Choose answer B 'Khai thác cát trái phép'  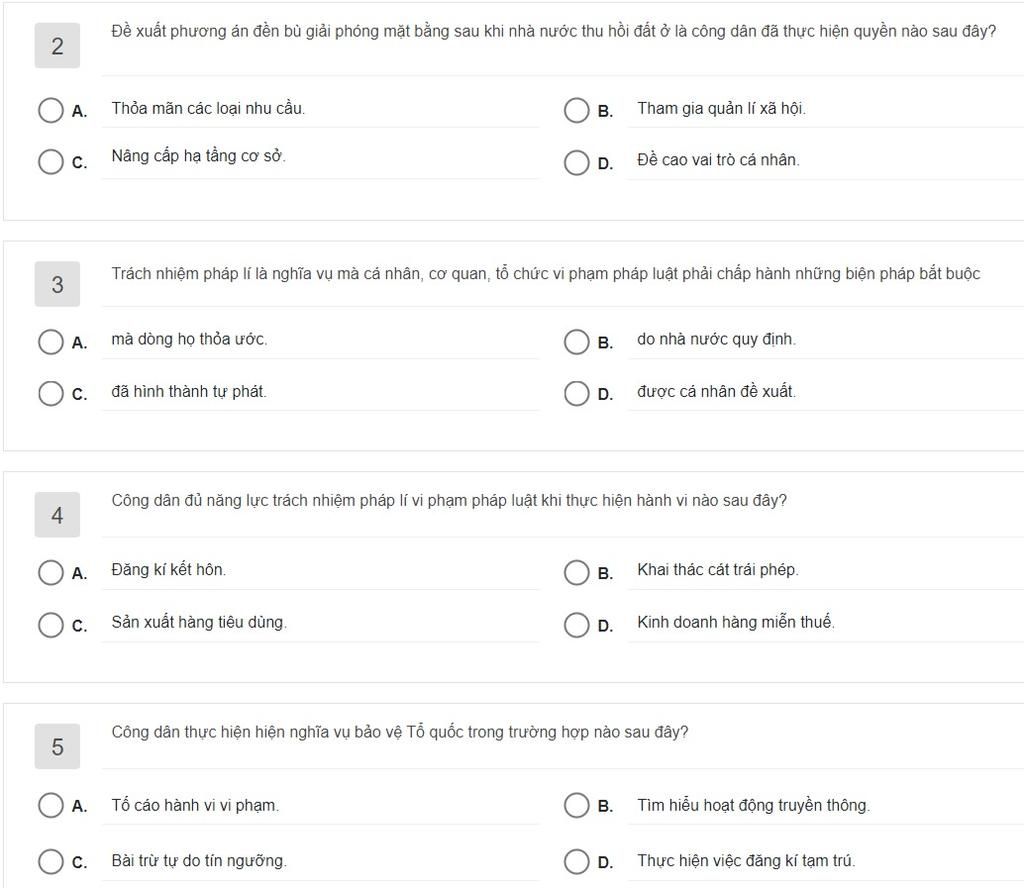[576, 573]
